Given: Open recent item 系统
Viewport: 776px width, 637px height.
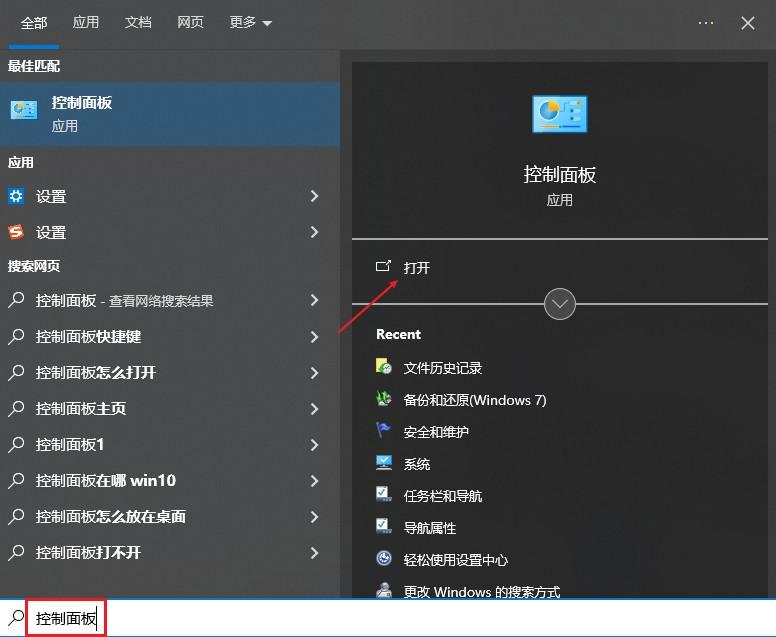Looking at the screenshot, I should [417, 464].
